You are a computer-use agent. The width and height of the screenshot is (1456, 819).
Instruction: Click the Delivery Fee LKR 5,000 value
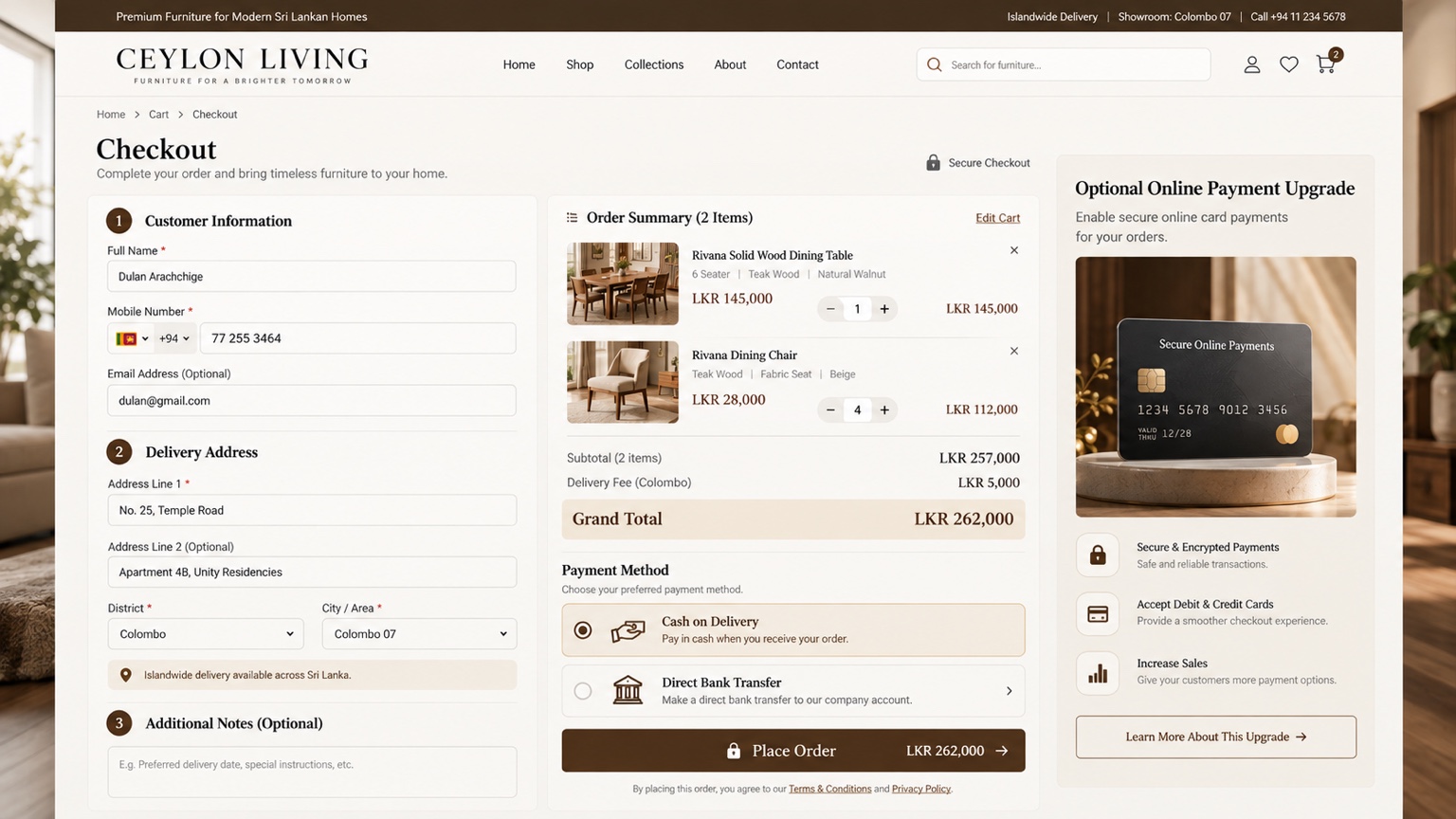pos(989,482)
